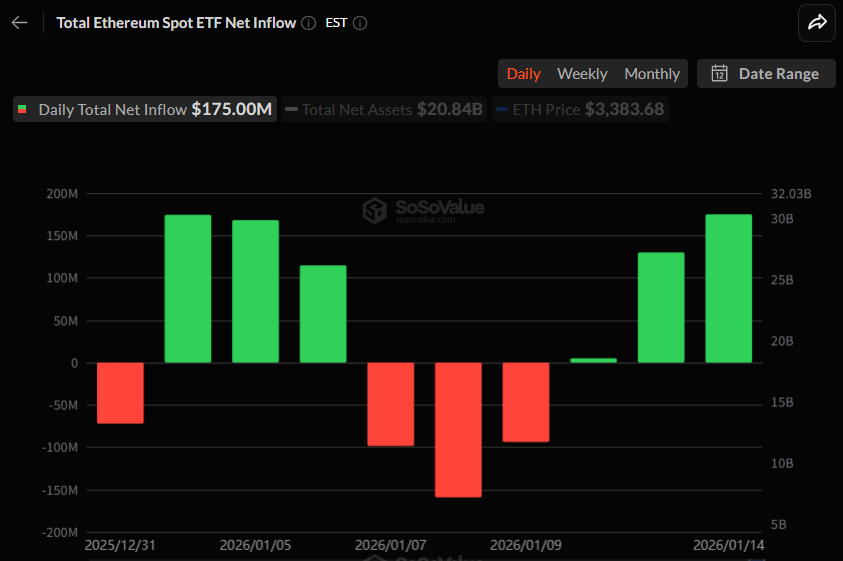This screenshot has height=561, width=843.
Task: Toggle Daily Total Net Inflow series
Action: [145, 109]
